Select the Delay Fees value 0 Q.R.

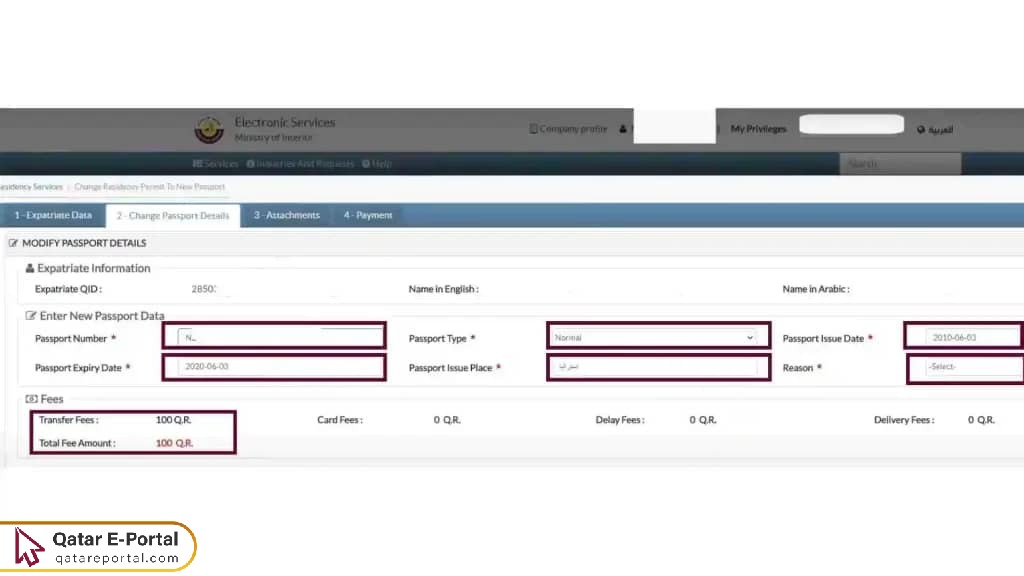703,420
